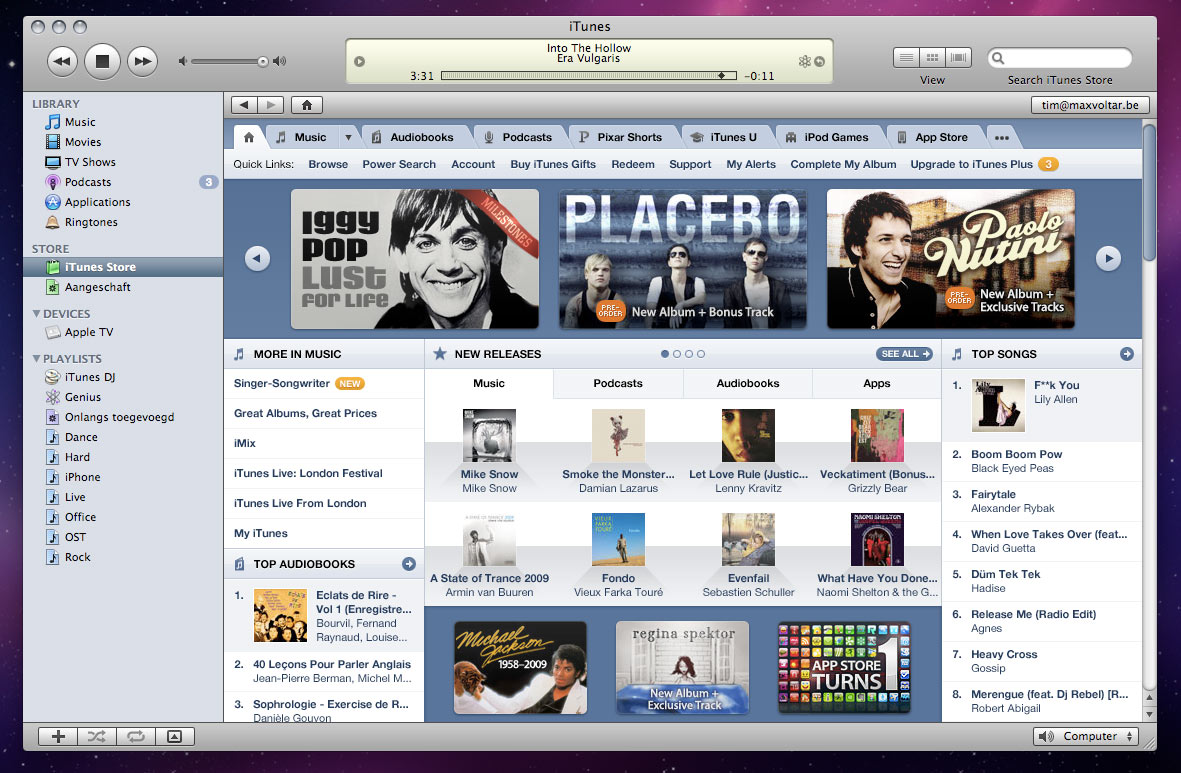1181x773 pixels.
Task: Open the Onlangs toegevoegd smart playlist
Action: click(x=119, y=417)
